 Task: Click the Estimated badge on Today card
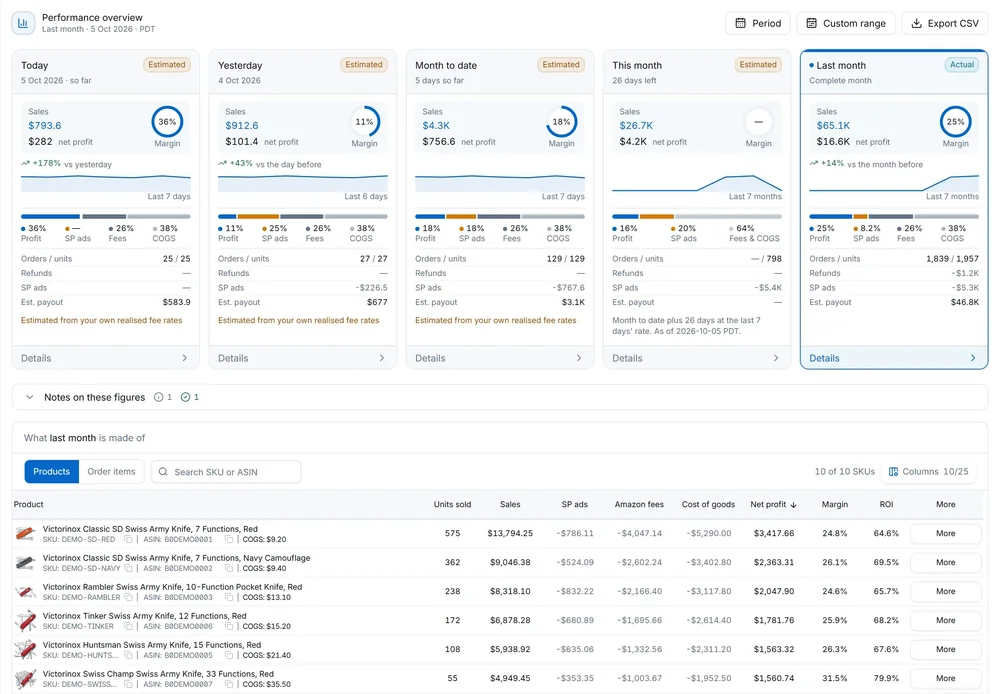[x=167, y=64]
